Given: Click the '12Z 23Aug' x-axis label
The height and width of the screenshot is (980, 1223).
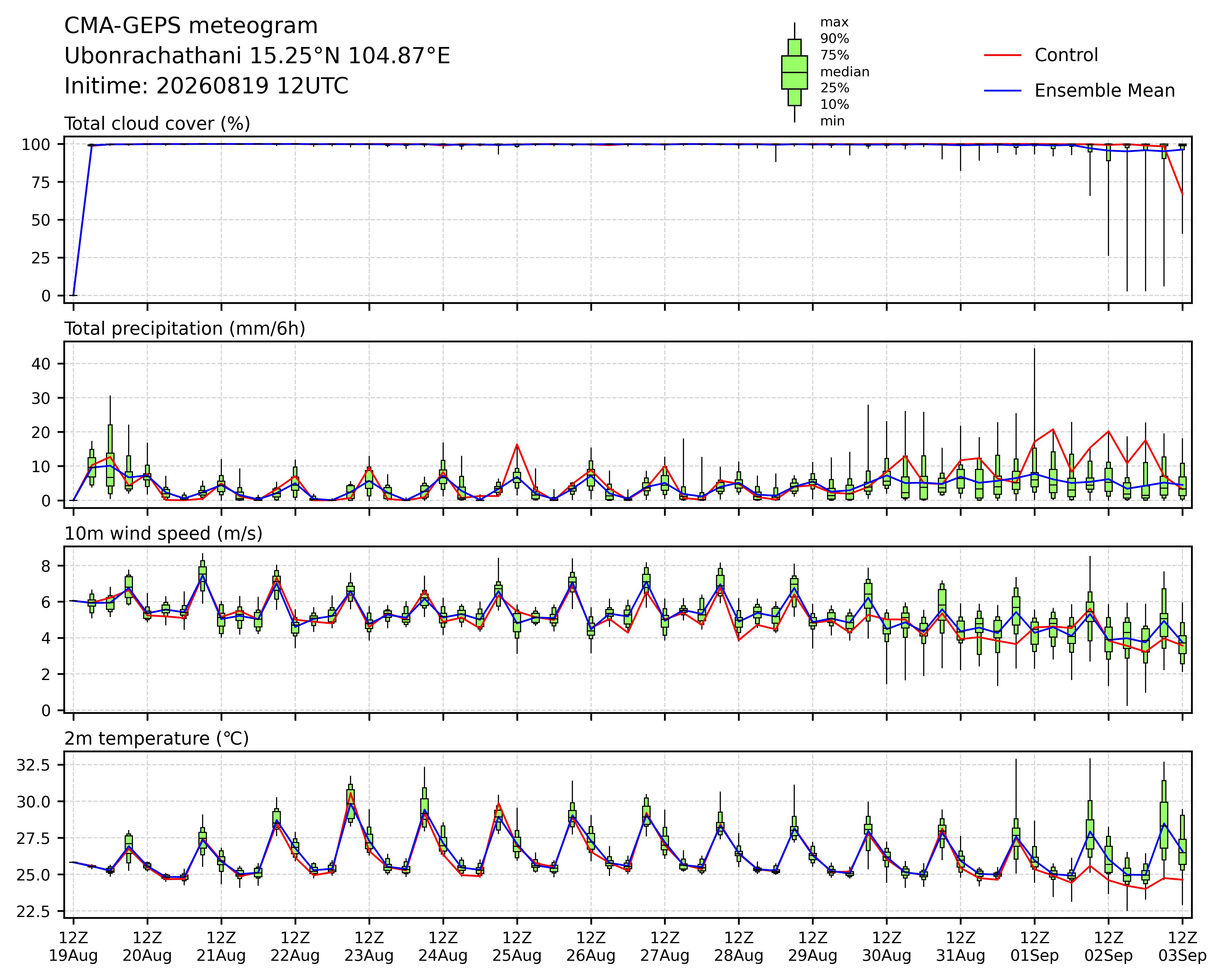Looking at the screenshot, I should click(369, 947).
